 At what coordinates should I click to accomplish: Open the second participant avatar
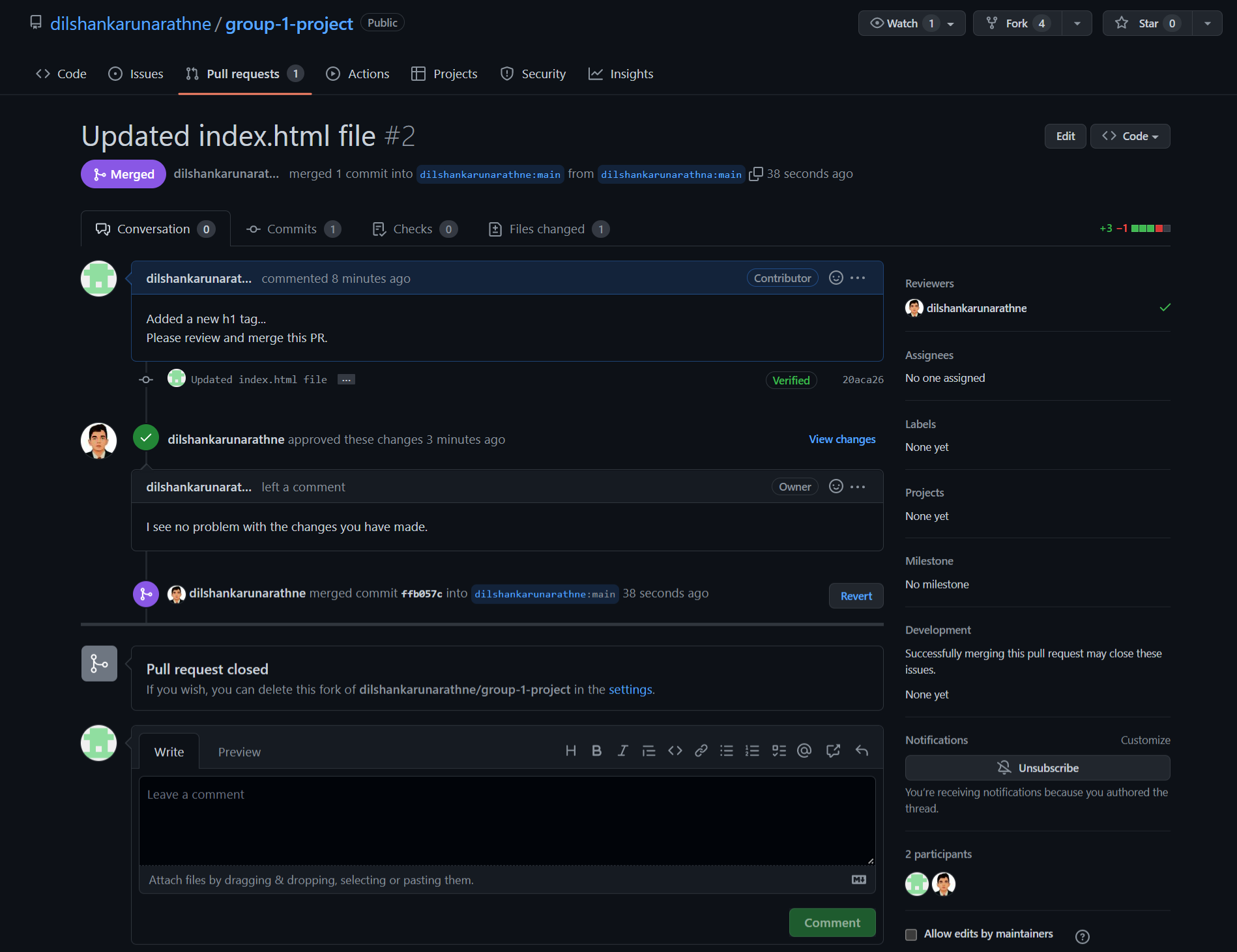click(944, 884)
